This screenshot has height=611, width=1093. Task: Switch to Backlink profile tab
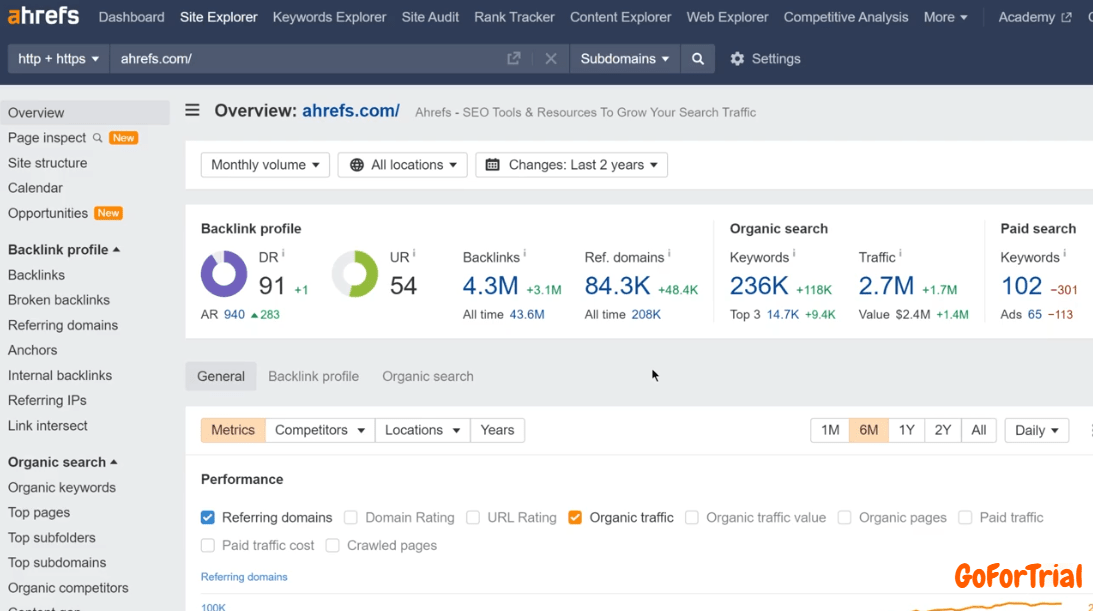click(x=314, y=376)
